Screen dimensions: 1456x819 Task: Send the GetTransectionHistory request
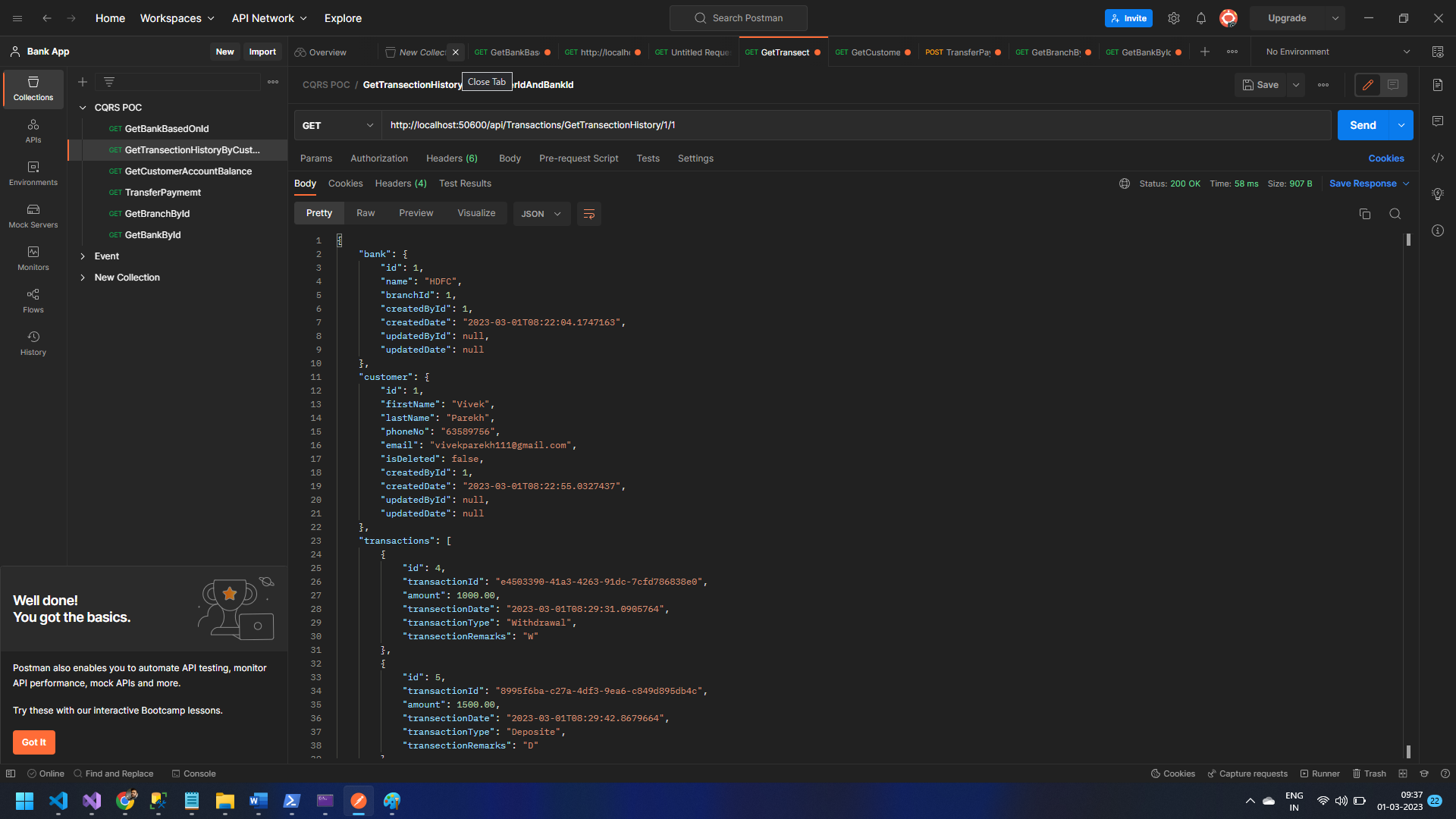point(1363,125)
